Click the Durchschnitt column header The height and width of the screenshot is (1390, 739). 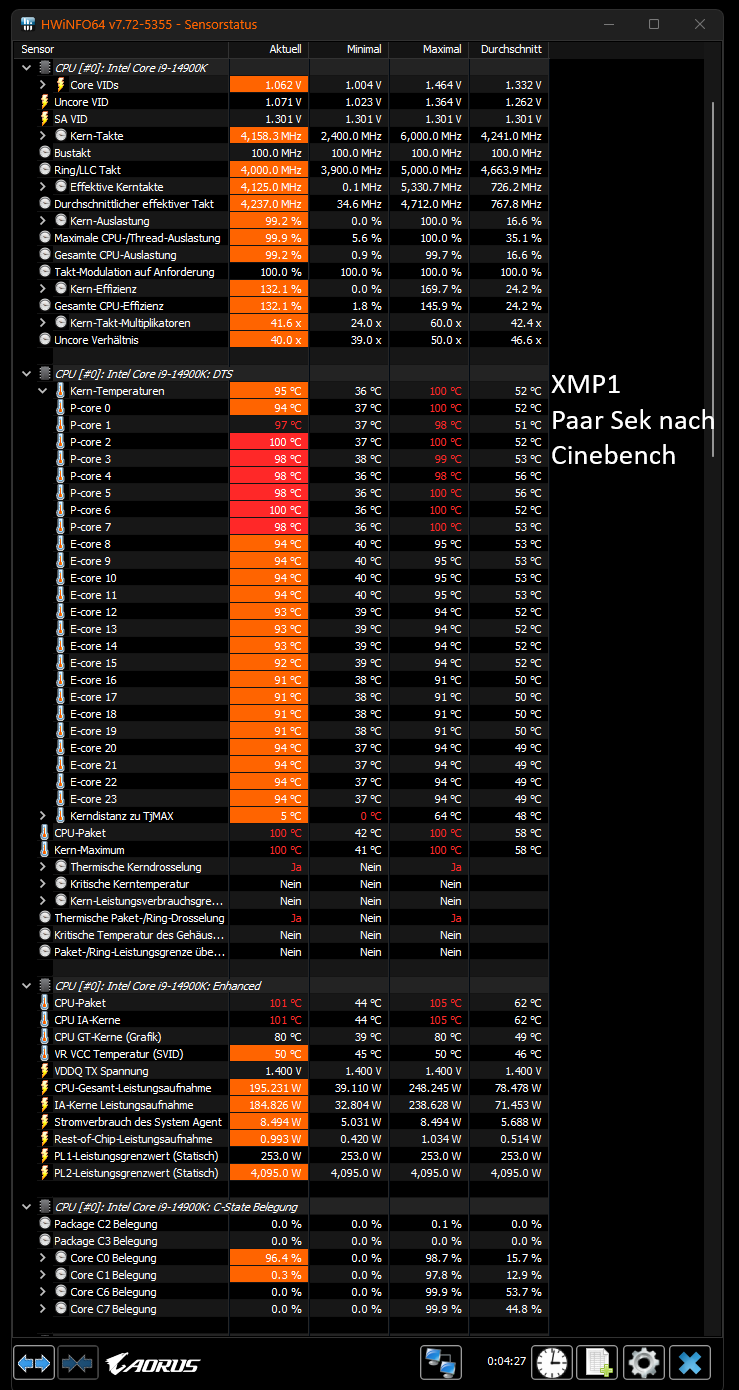[x=509, y=49]
